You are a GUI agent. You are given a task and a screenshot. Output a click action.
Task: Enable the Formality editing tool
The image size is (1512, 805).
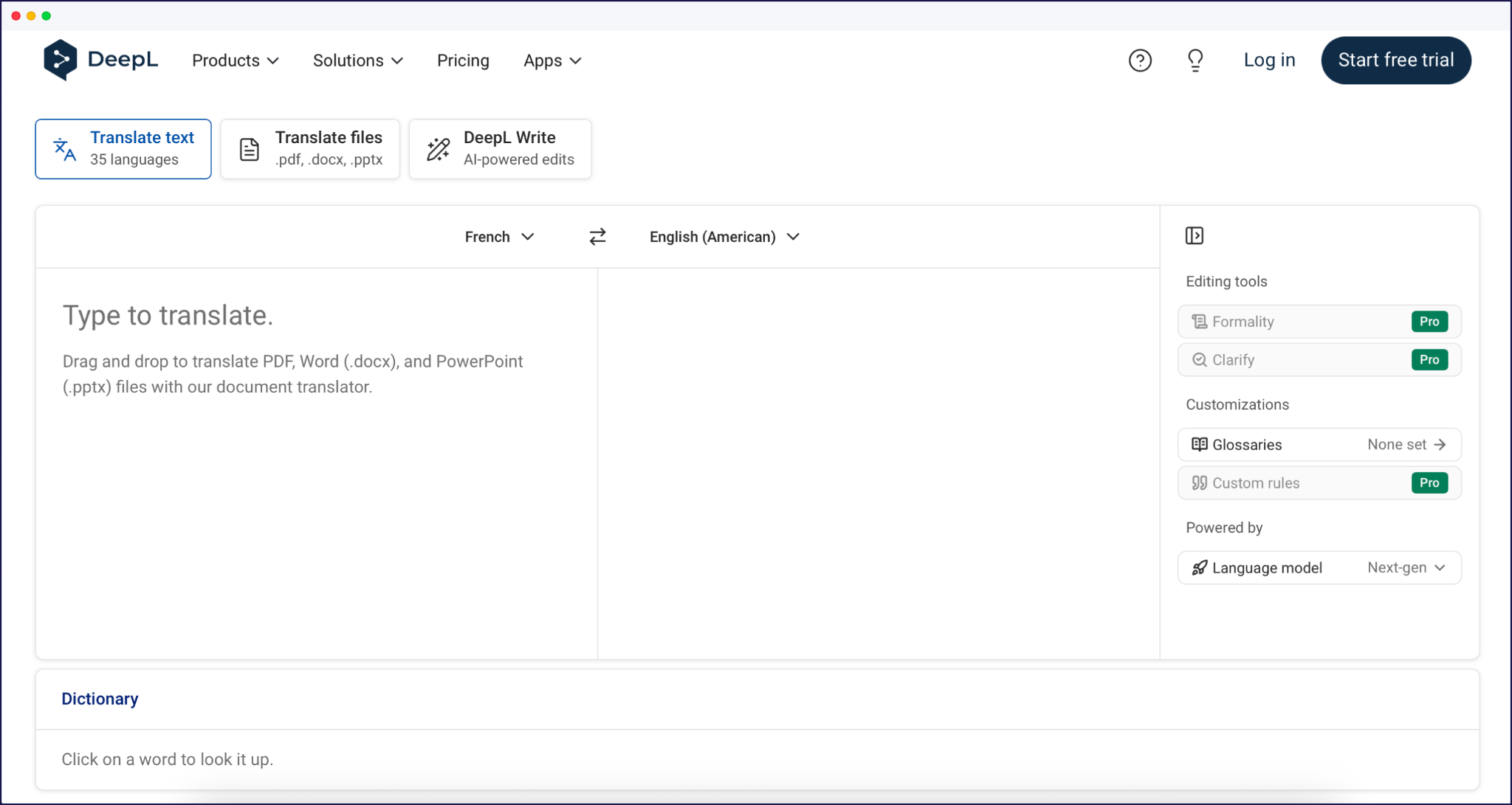tap(1319, 321)
